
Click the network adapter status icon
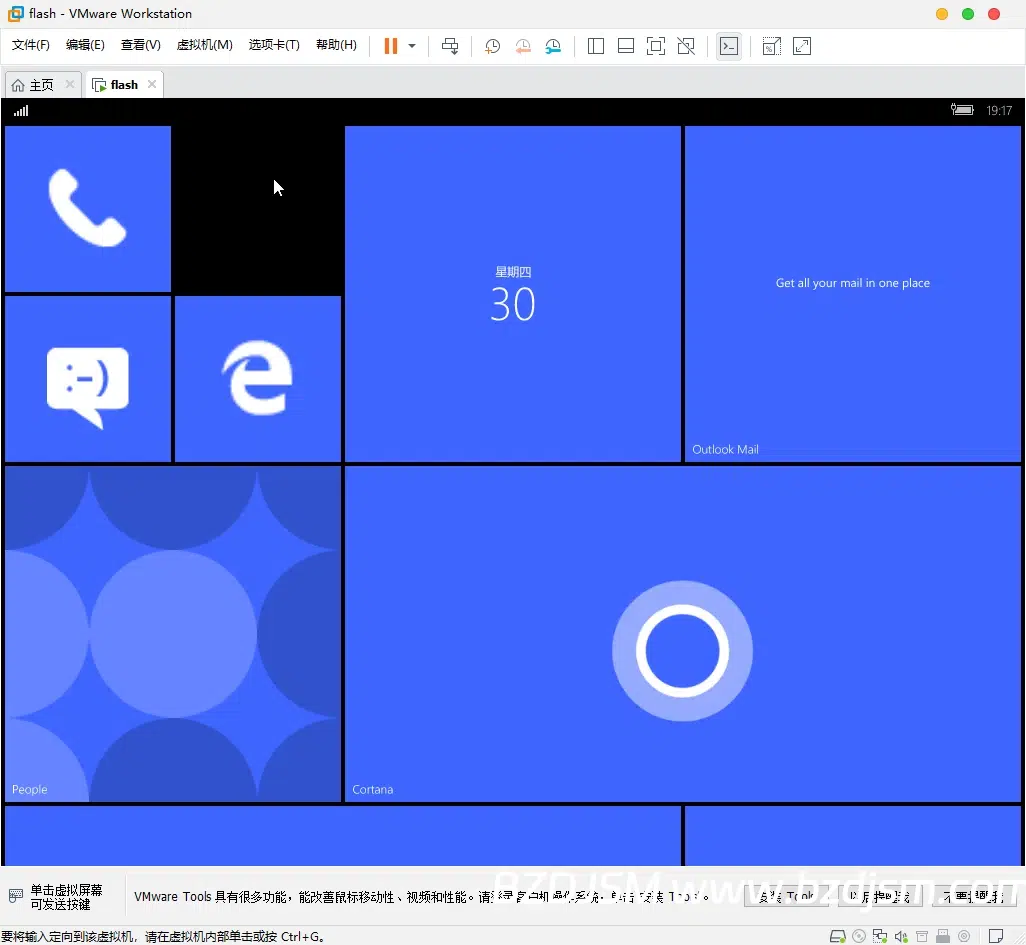pyautogui.click(x=880, y=936)
